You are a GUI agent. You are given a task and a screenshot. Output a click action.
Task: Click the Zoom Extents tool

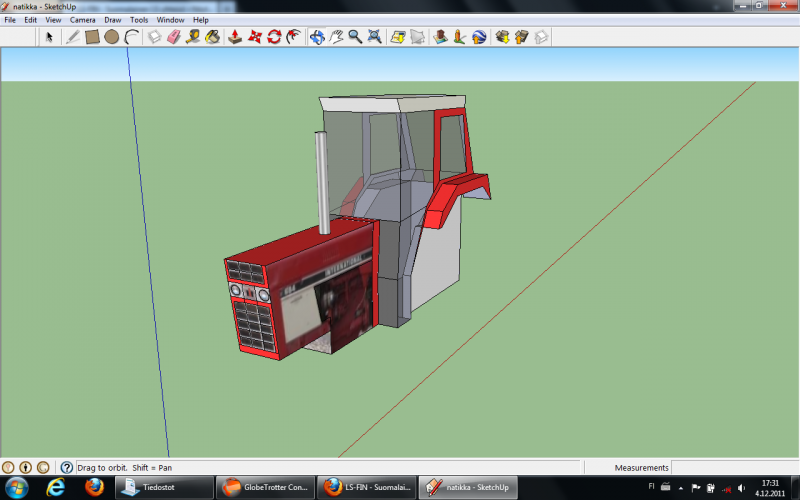[x=374, y=37]
